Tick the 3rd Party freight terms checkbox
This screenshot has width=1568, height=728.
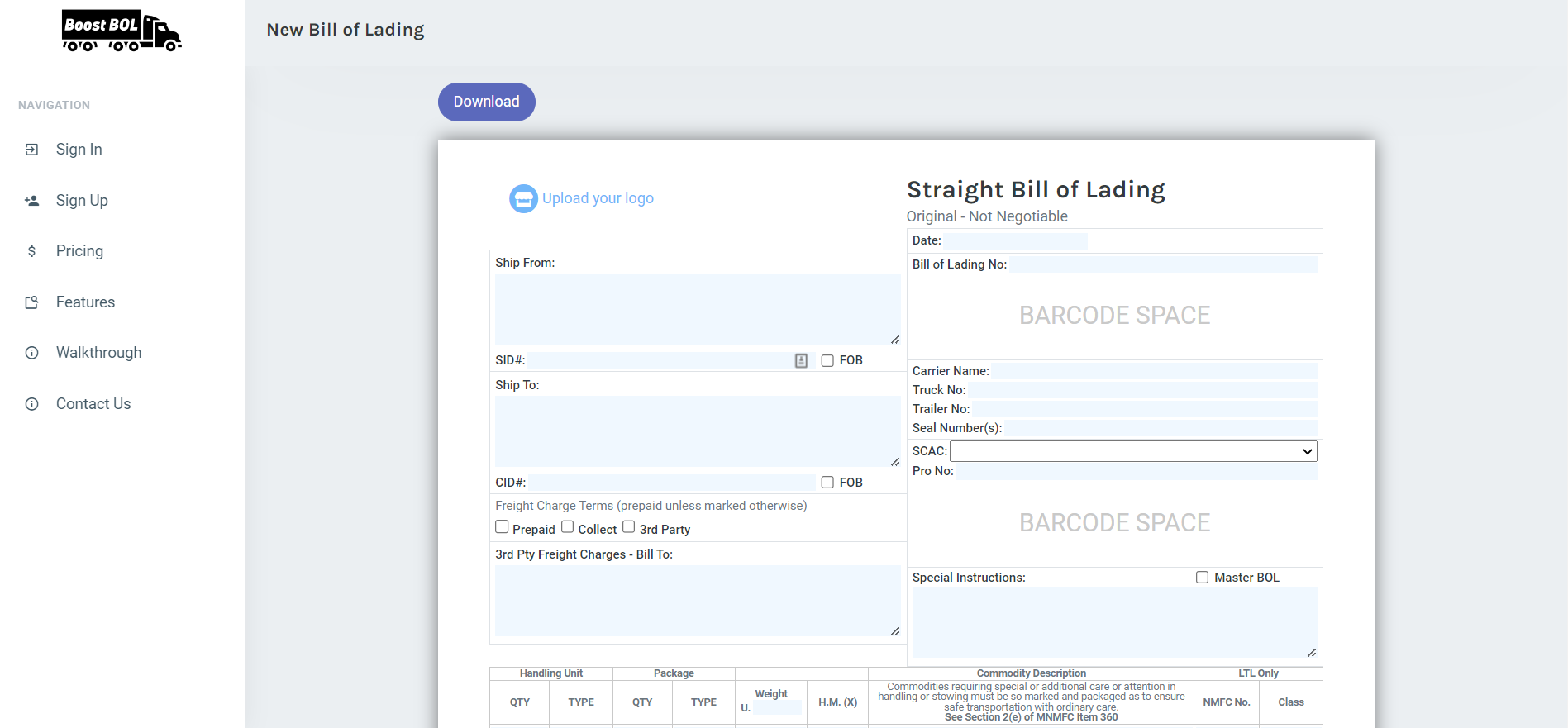(629, 527)
